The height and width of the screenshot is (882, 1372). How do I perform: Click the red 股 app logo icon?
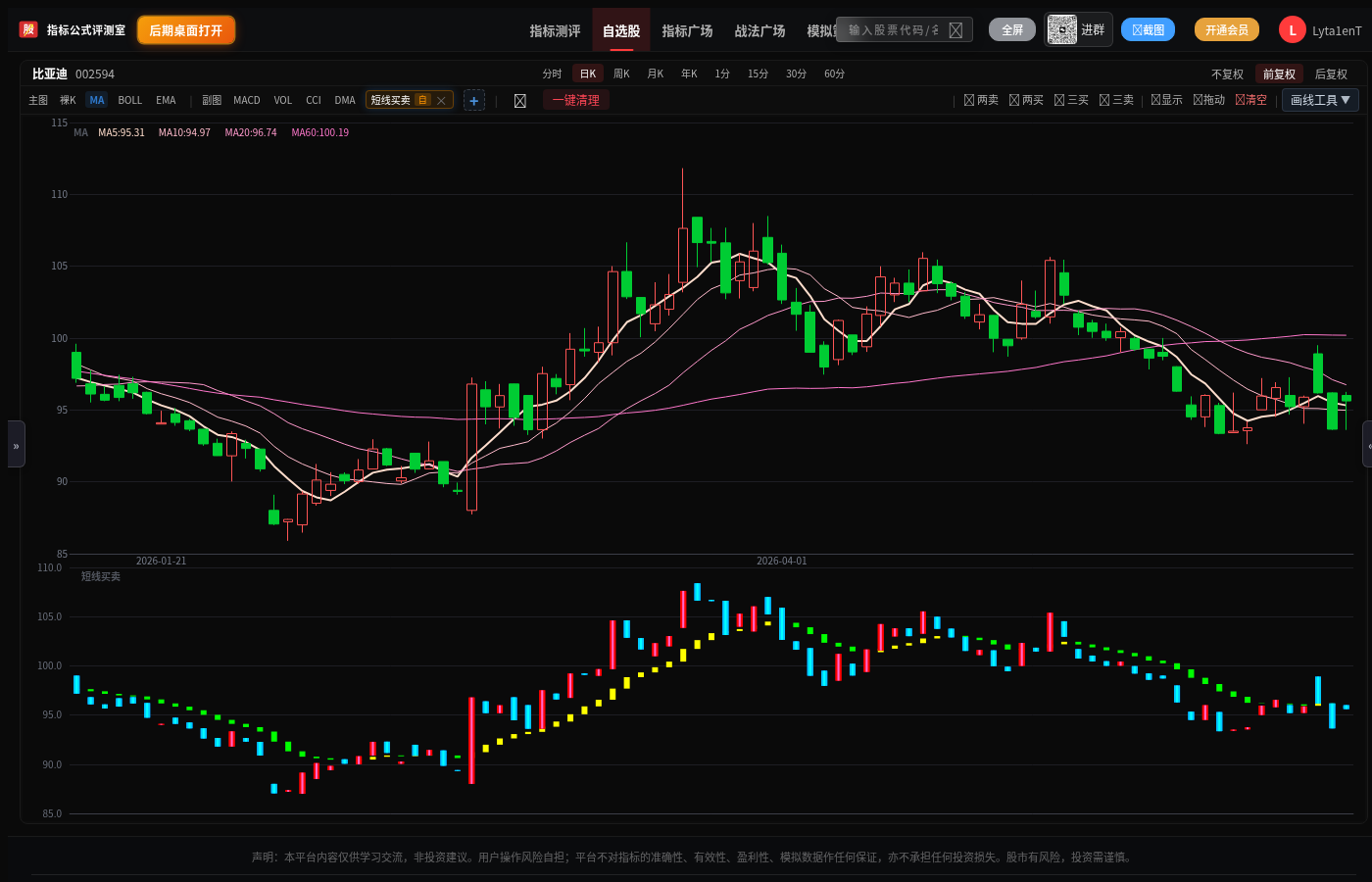pos(28,29)
